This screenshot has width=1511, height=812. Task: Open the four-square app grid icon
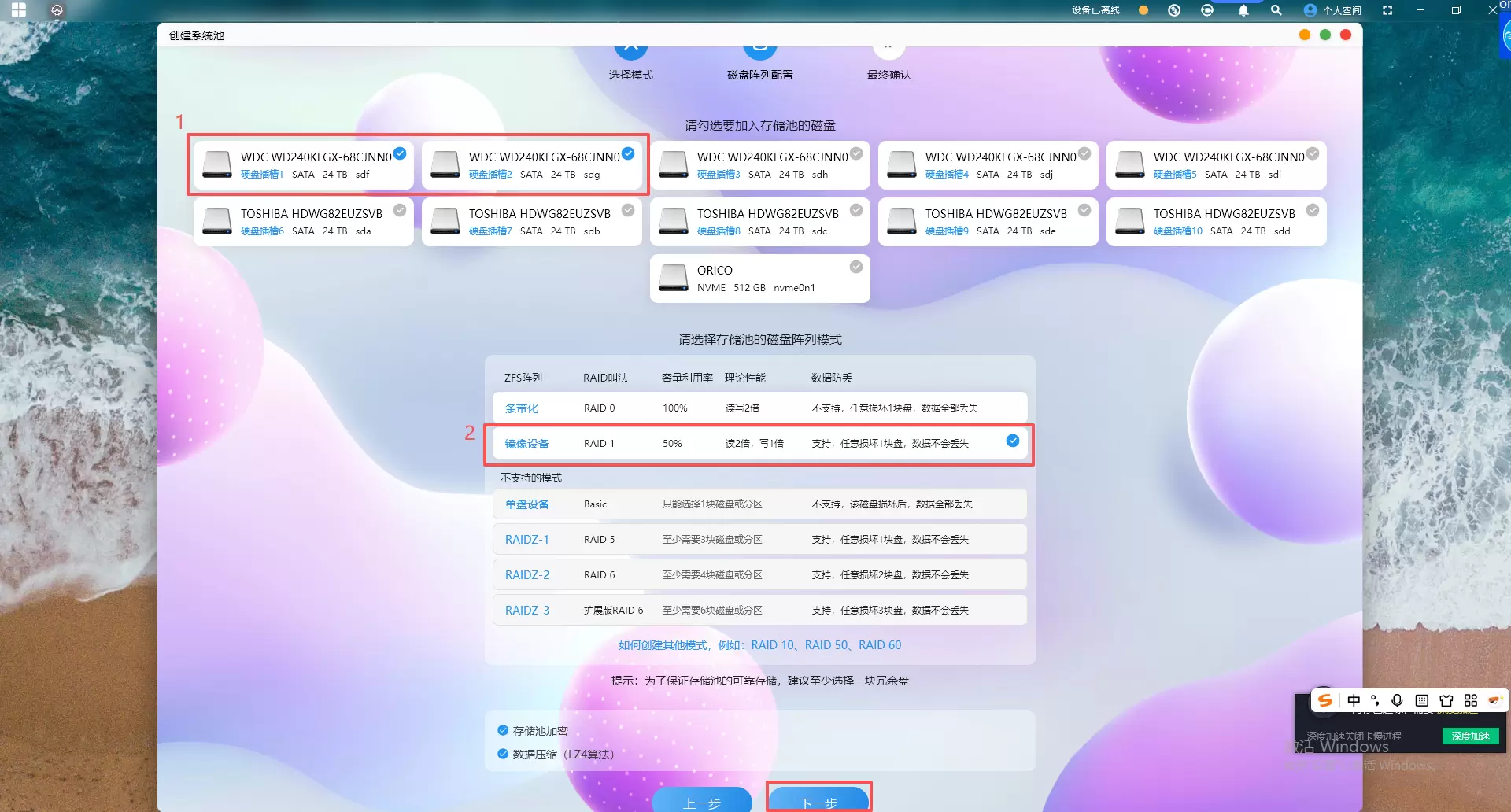pyautogui.click(x=19, y=10)
